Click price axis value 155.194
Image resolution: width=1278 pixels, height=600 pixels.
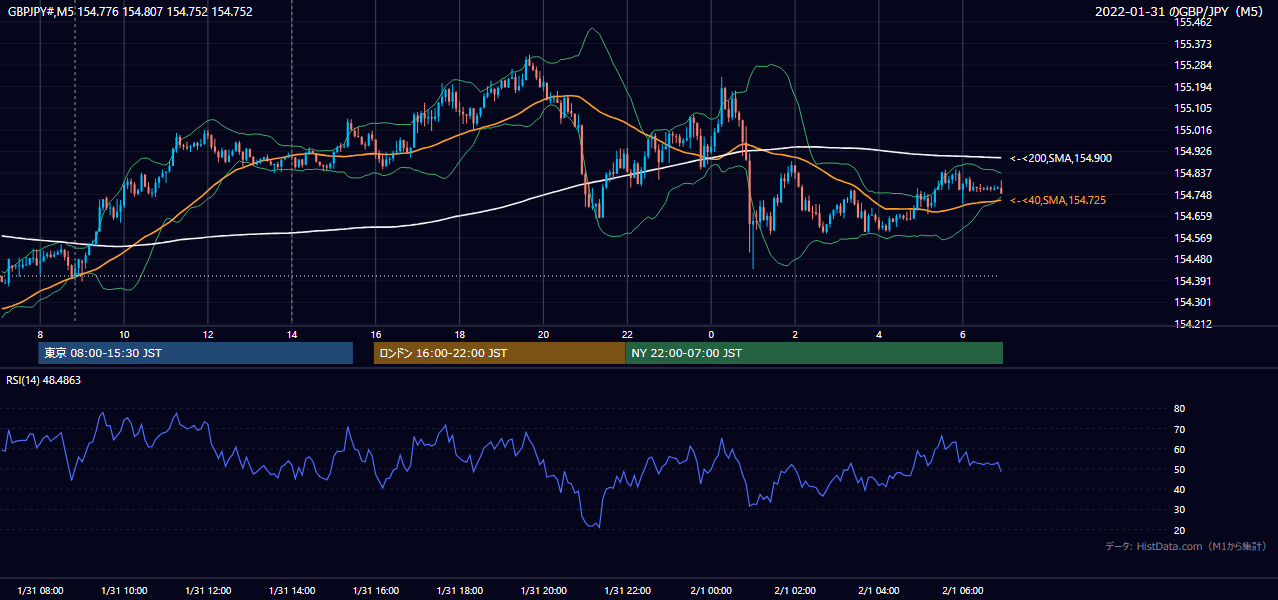[x=1194, y=87]
